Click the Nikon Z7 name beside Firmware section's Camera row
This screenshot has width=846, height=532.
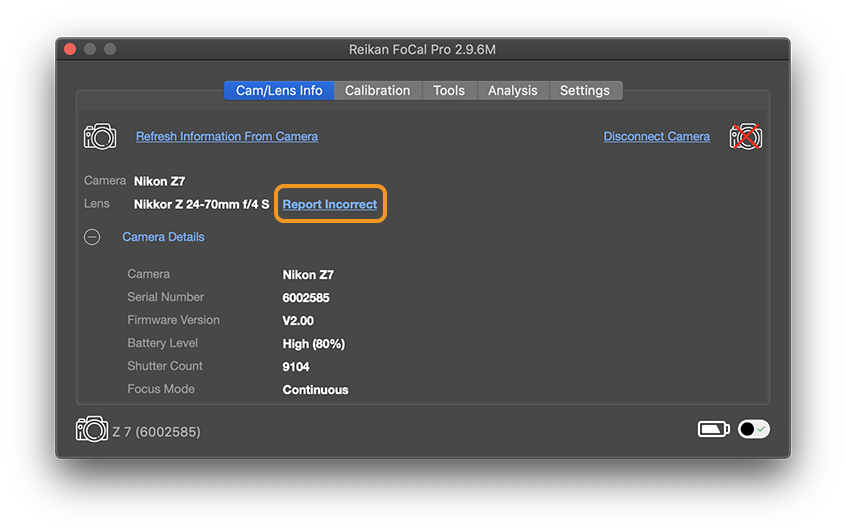pos(308,275)
